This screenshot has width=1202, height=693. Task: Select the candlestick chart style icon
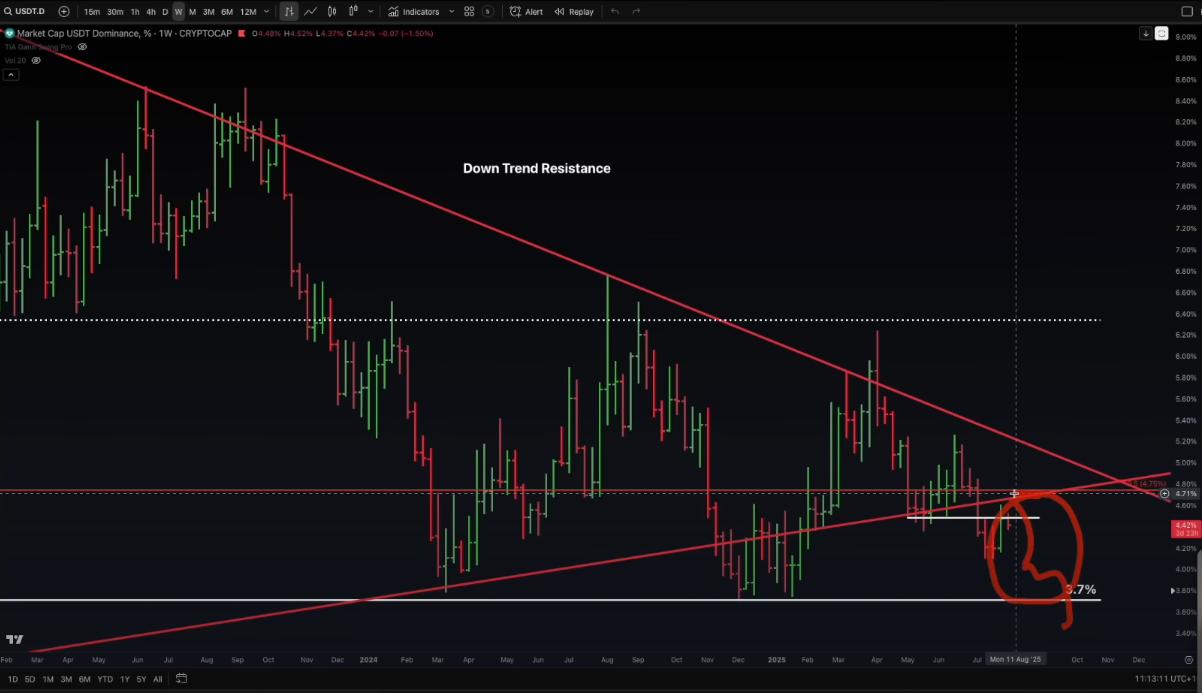(x=332, y=11)
